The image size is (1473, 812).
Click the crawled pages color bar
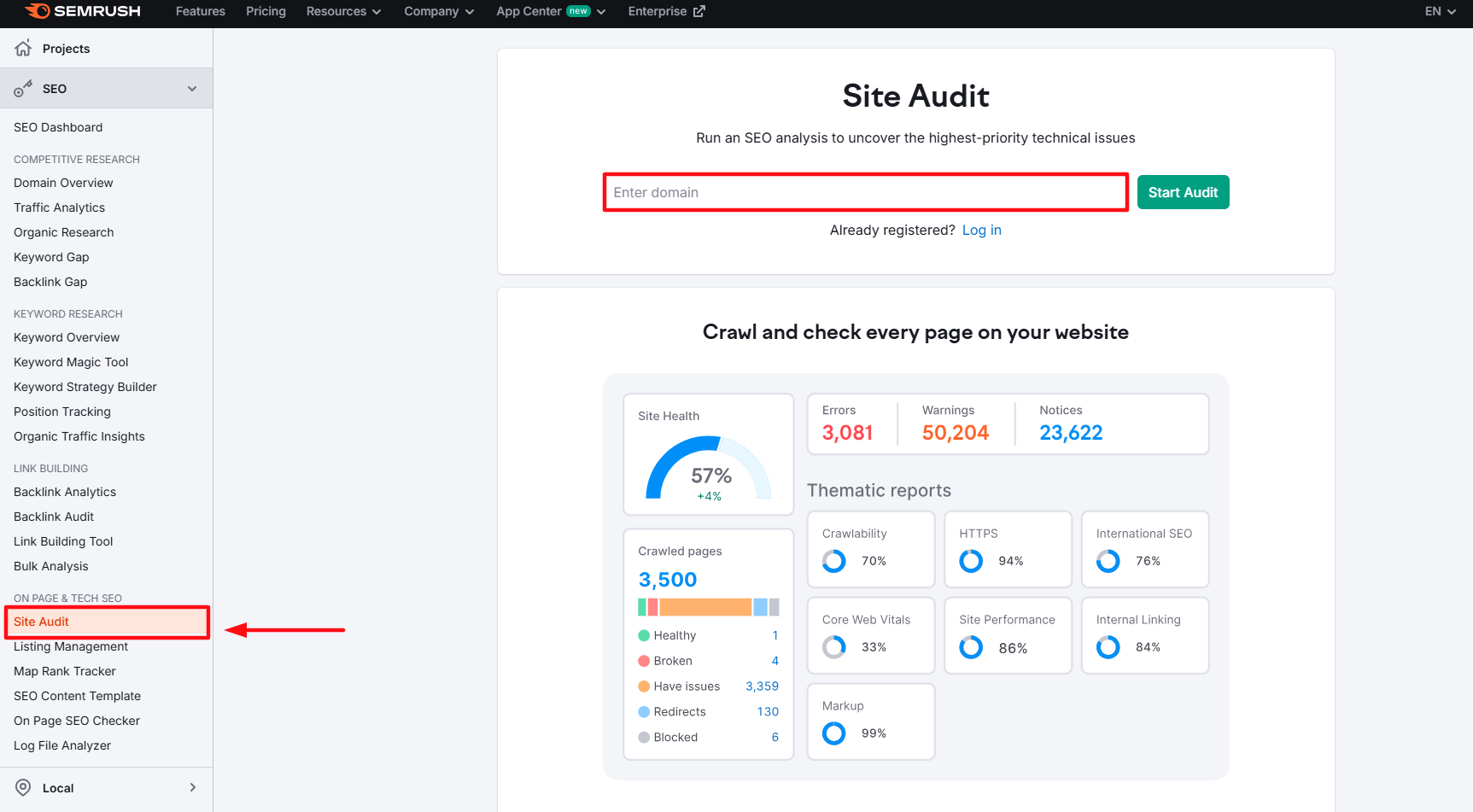(x=708, y=607)
